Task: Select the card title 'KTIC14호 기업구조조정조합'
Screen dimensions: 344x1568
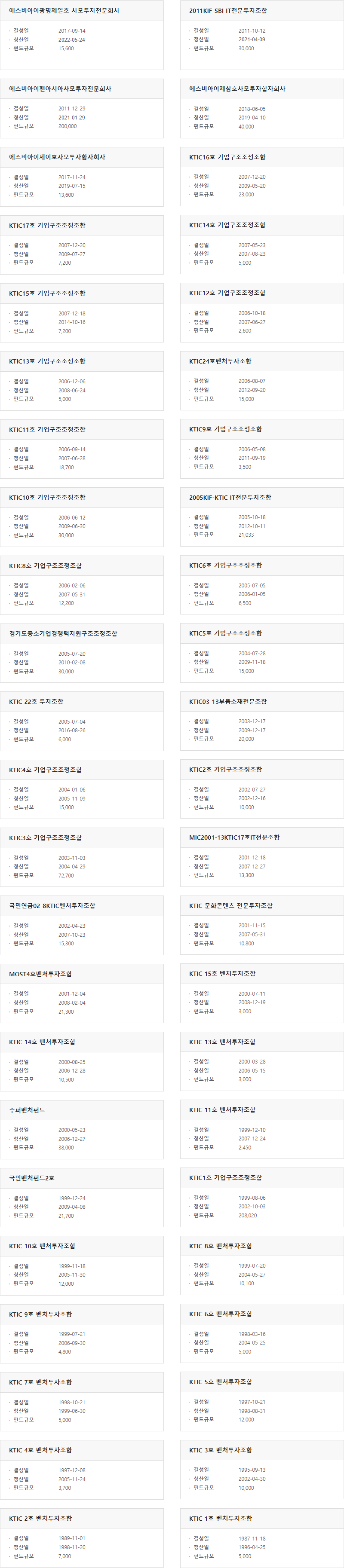Action: coord(227,225)
